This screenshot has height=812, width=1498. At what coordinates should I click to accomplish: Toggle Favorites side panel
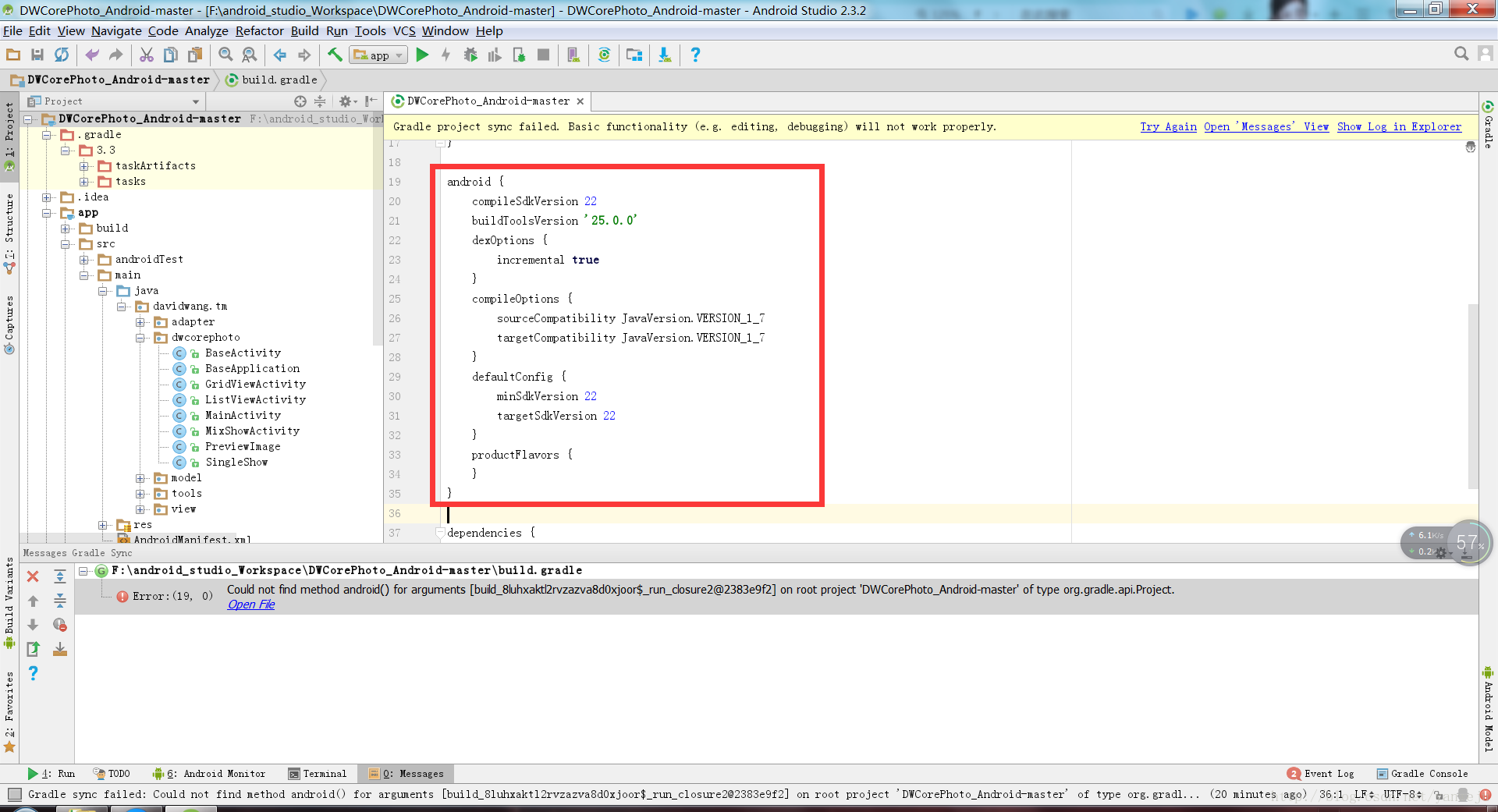point(9,711)
